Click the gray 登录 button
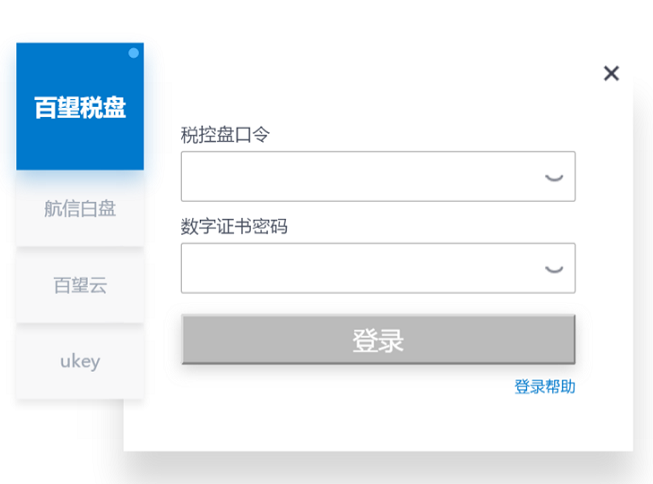This screenshot has height=484, width=653. tap(378, 339)
